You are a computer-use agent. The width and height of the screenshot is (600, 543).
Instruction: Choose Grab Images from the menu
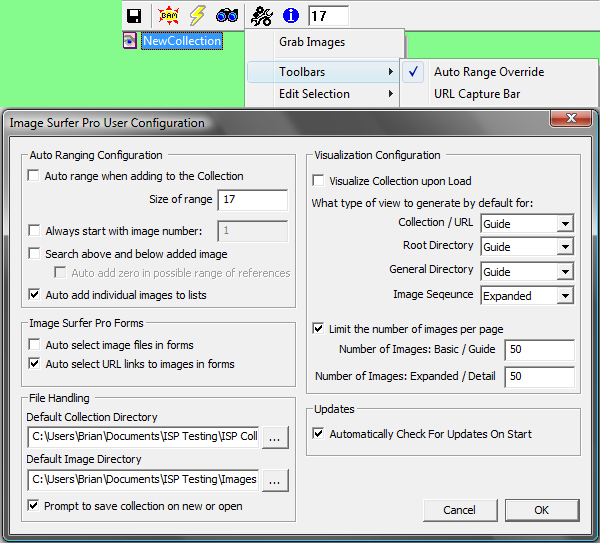coord(325,42)
